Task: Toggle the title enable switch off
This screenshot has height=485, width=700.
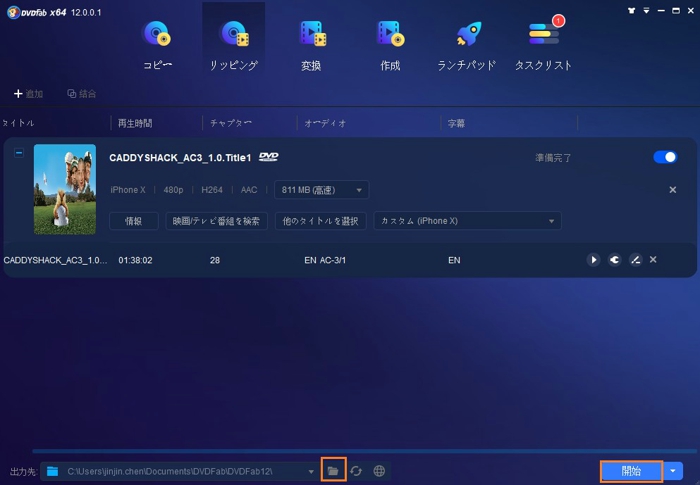Action: pos(664,157)
